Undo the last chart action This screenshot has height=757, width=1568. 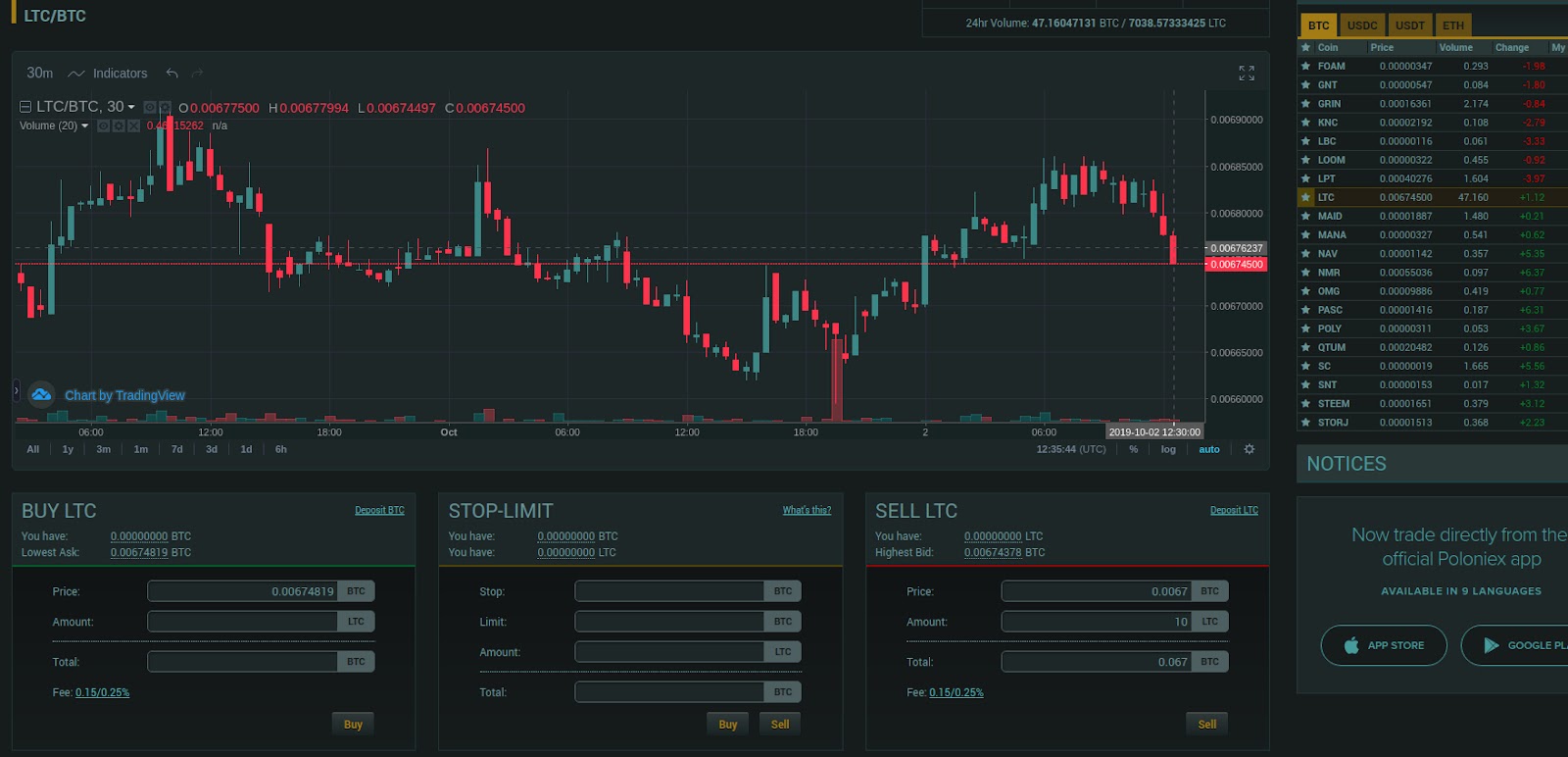[x=172, y=74]
